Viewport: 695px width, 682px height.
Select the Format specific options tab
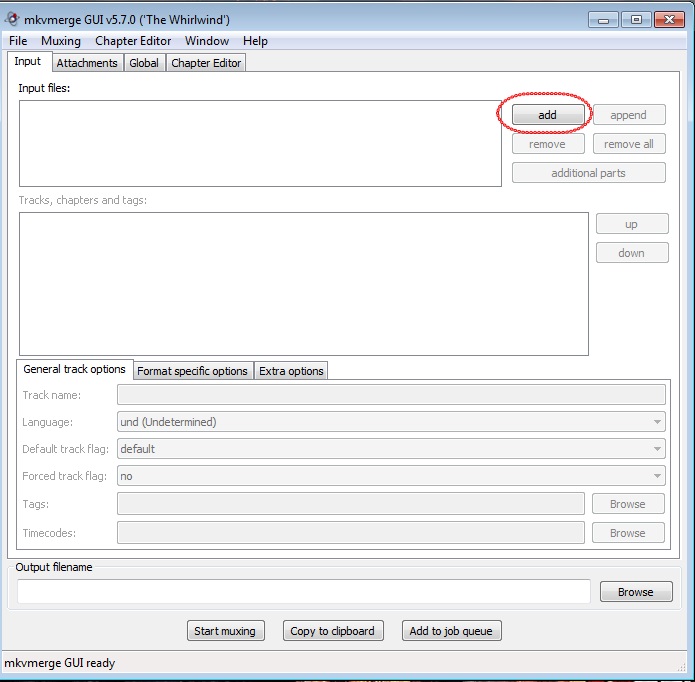[x=193, y=371]
